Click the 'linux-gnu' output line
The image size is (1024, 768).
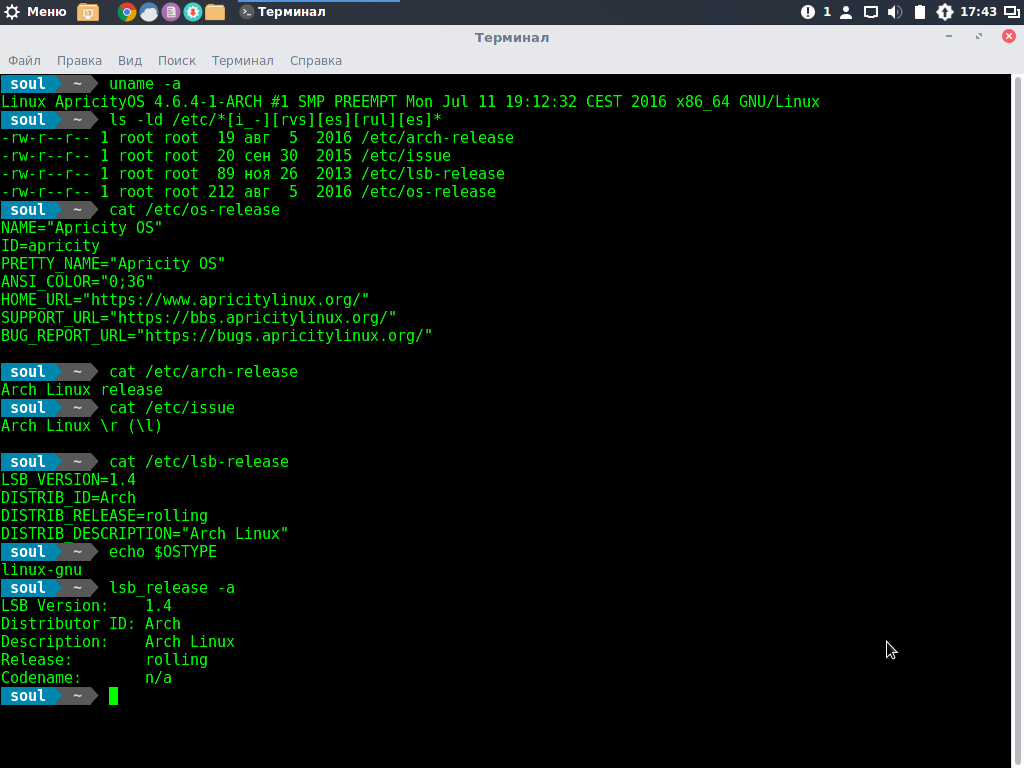[41, 570]
